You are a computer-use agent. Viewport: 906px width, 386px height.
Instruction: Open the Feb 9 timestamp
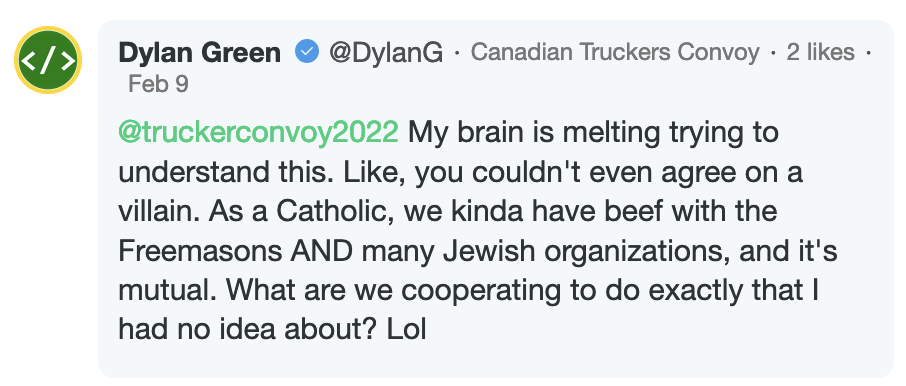coord(158,84)
